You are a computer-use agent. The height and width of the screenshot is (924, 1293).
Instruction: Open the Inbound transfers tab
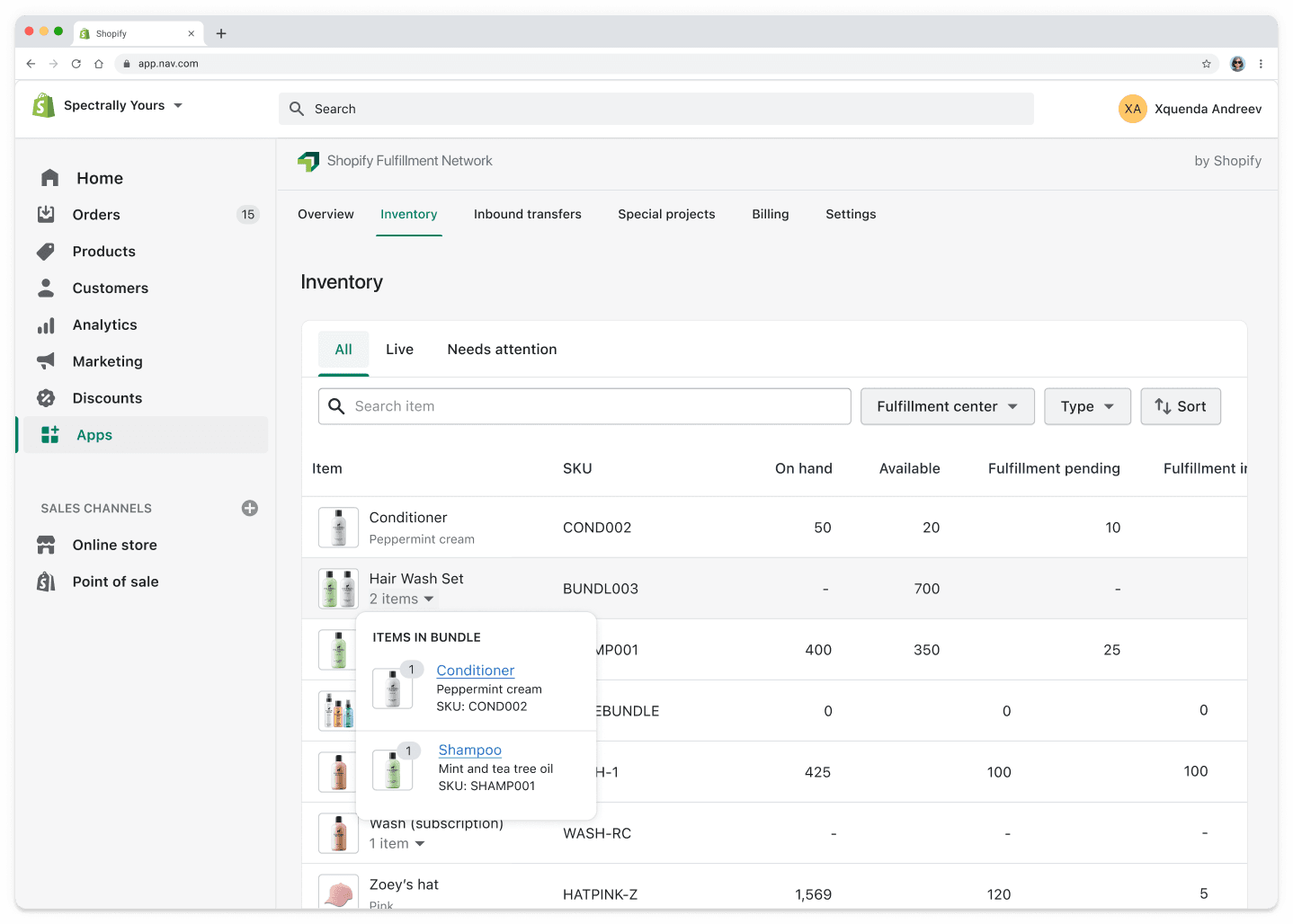coord(528,214)
